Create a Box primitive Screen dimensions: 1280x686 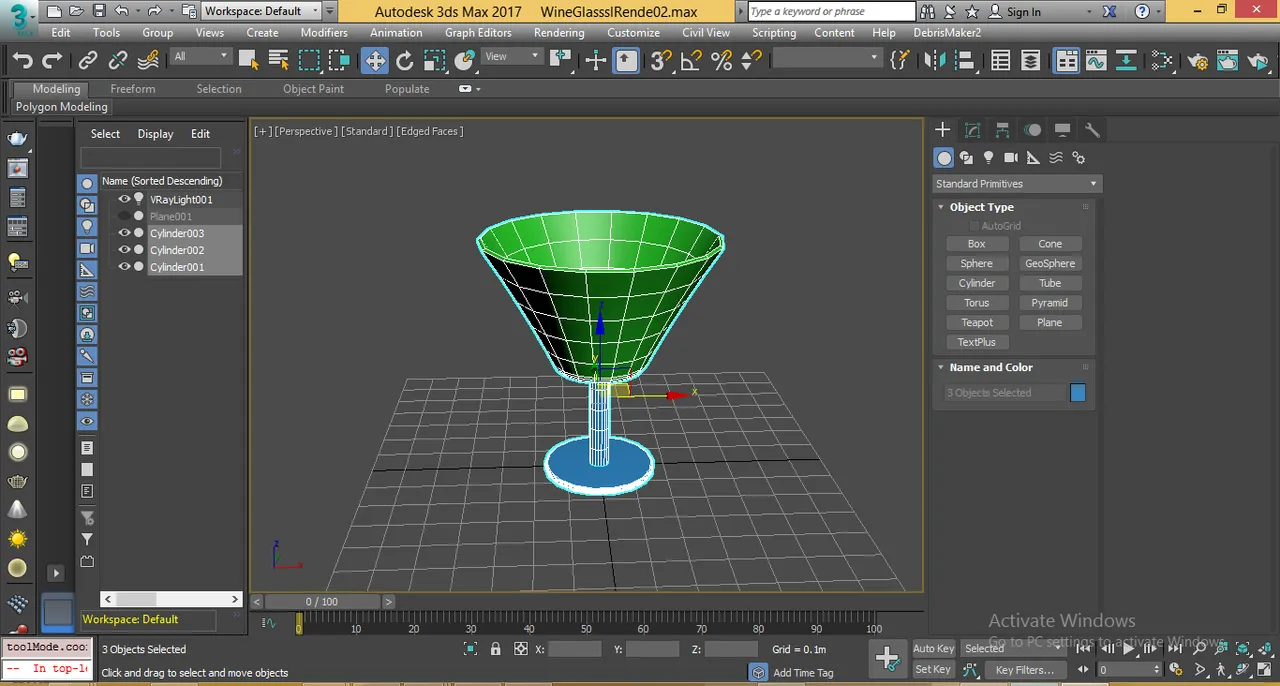coord(977,244)
